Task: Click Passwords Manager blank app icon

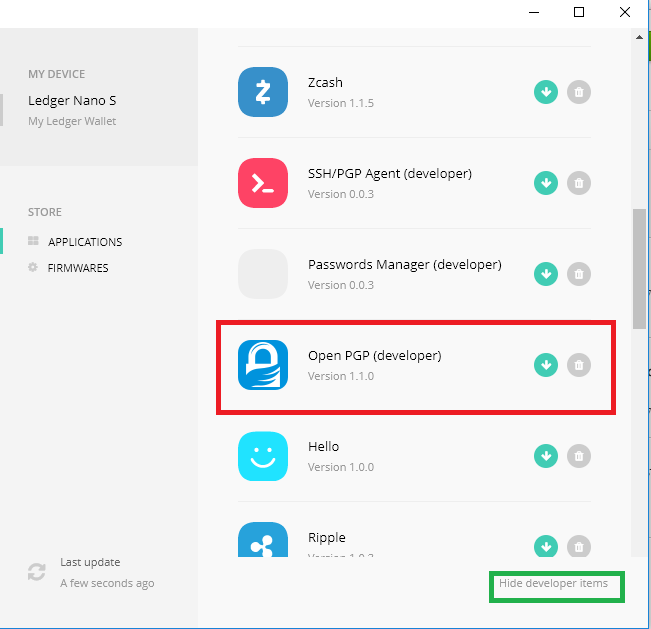Action: (263, 274)
